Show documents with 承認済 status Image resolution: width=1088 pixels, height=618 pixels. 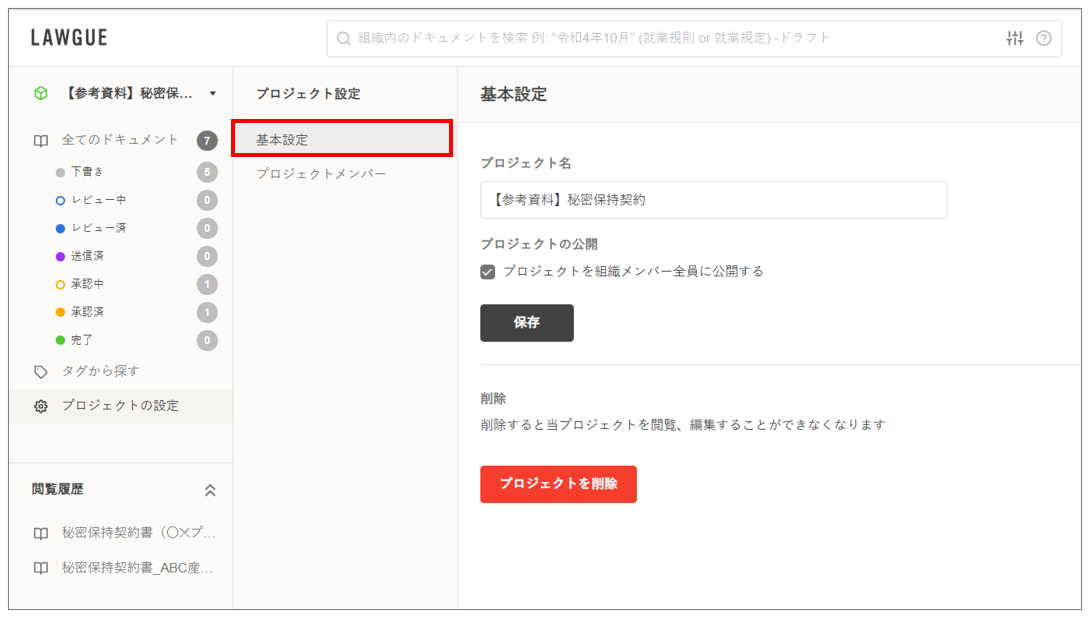88,312
